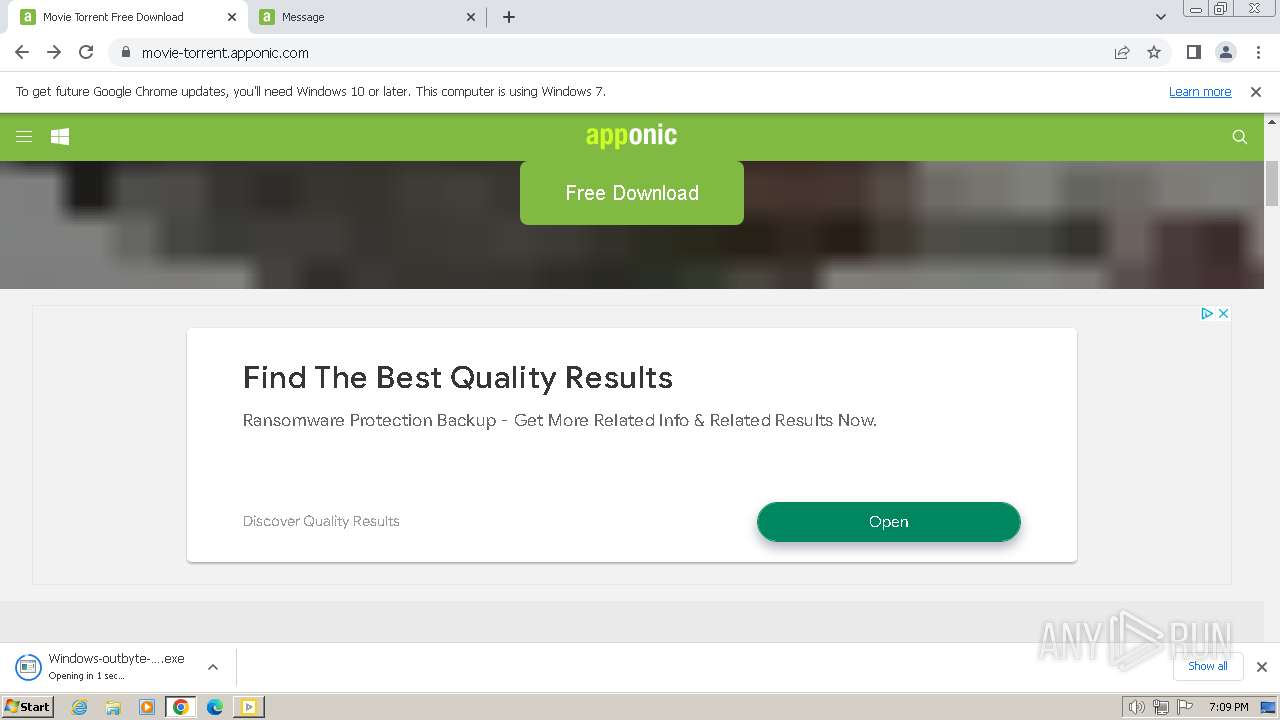Close the downloads bar
Image resolution: width=1280 pixels, height=720 pixels.
(1262, 667)
